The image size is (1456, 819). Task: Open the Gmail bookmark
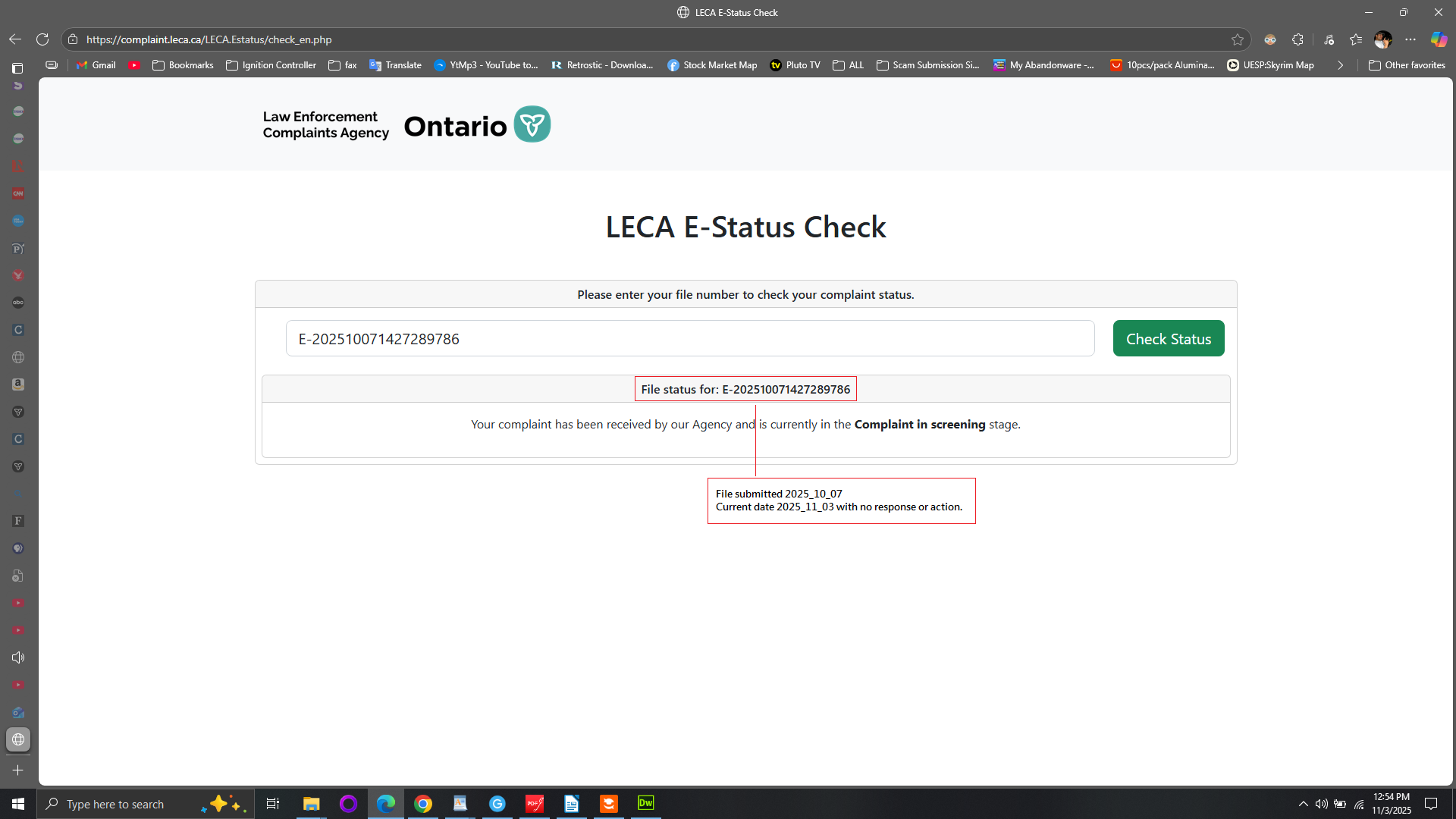96,65
